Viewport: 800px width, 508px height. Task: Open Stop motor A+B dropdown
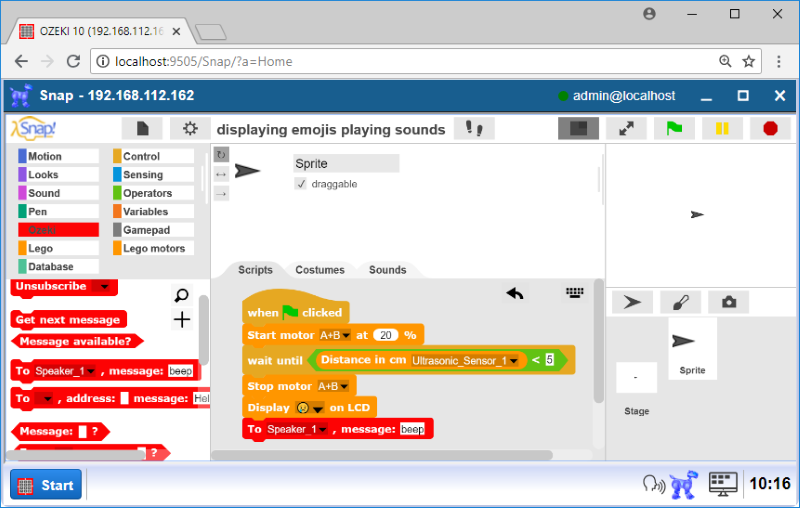[x=344, y=387]
